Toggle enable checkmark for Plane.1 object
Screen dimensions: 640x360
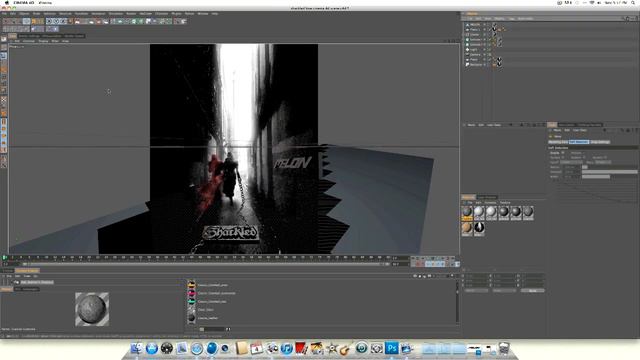pyautogui.click(x=490, y=29)
